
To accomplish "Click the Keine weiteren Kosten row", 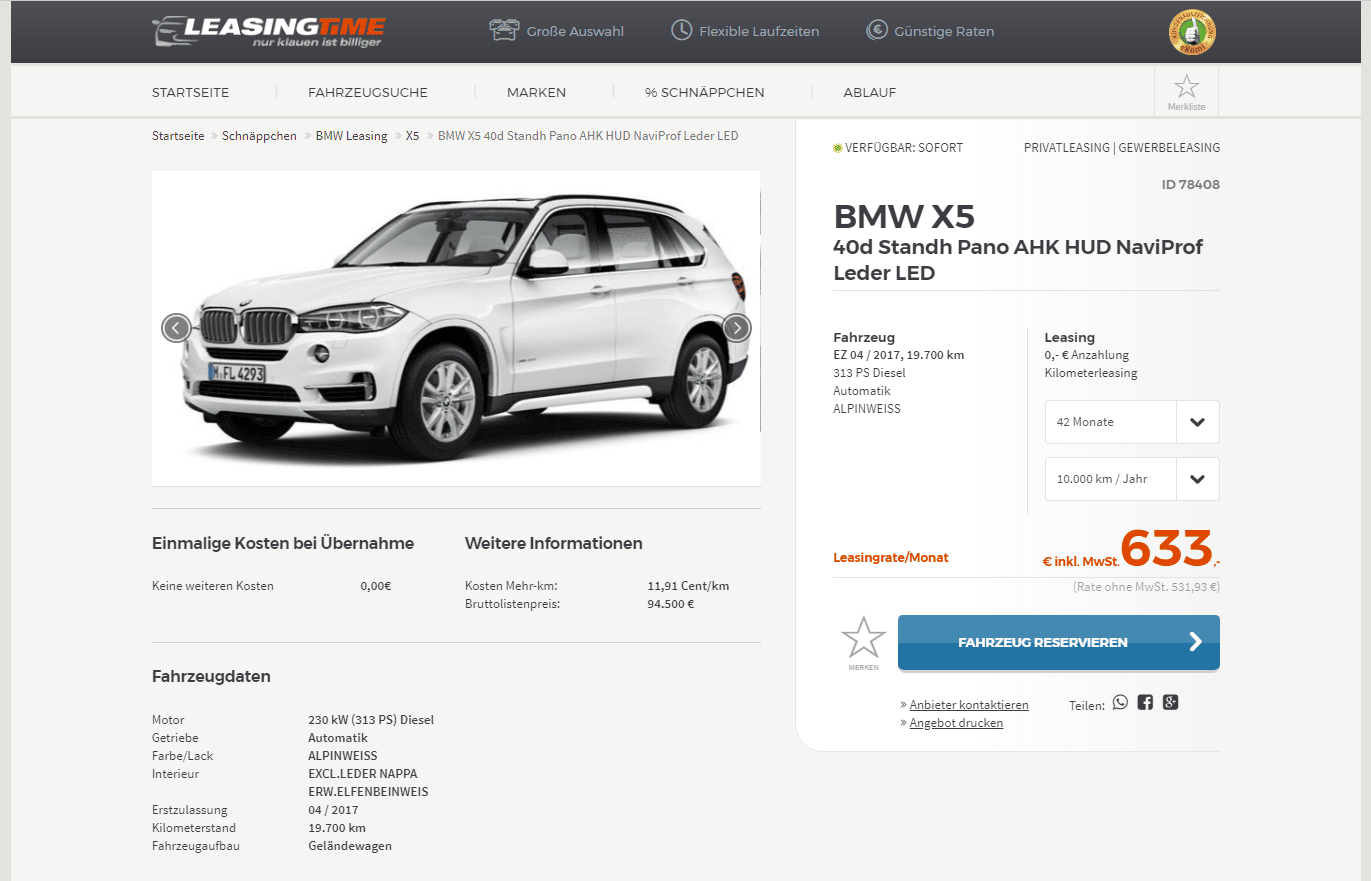I will (x=272, y=586).
